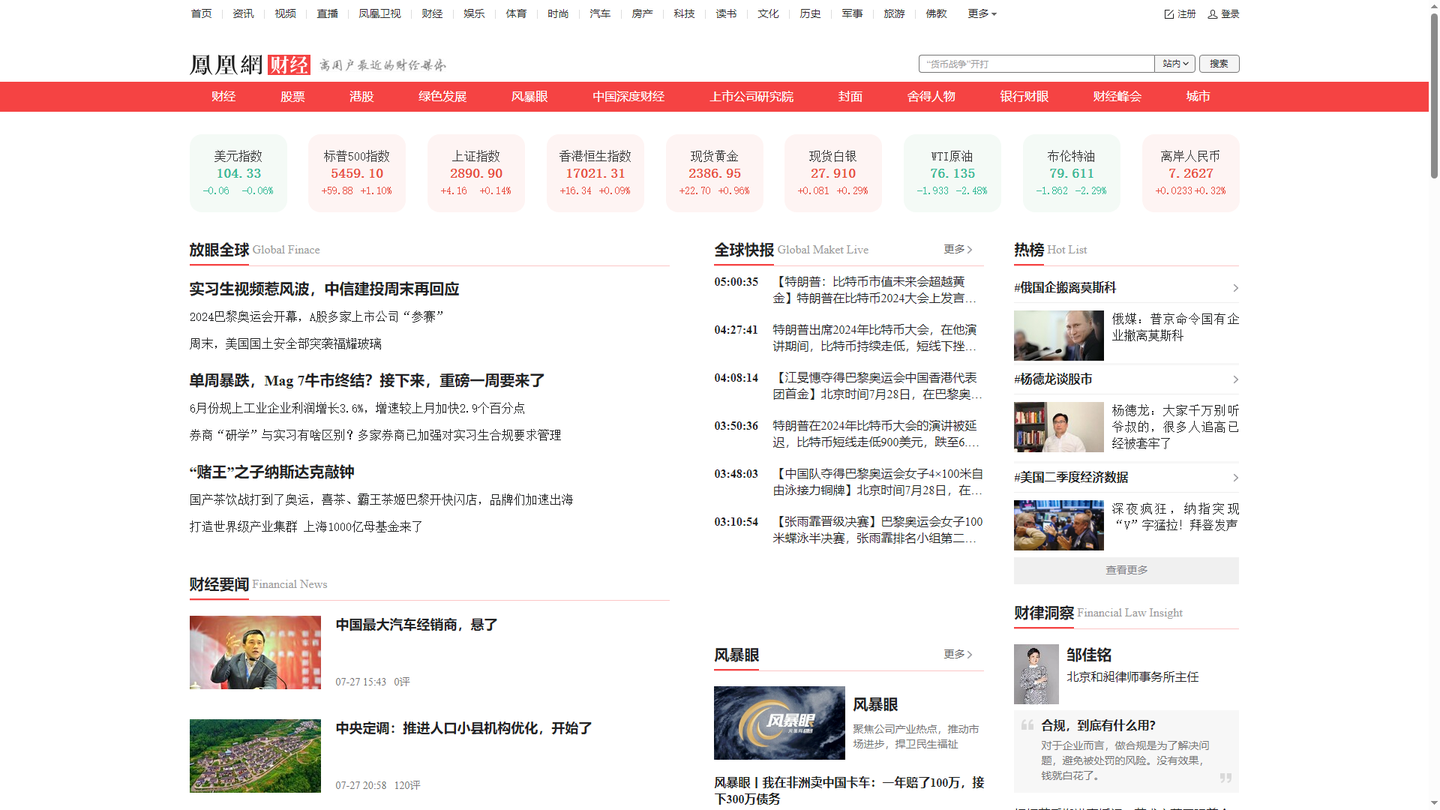Go to 首页 in the top menu

tap(201, 14)
